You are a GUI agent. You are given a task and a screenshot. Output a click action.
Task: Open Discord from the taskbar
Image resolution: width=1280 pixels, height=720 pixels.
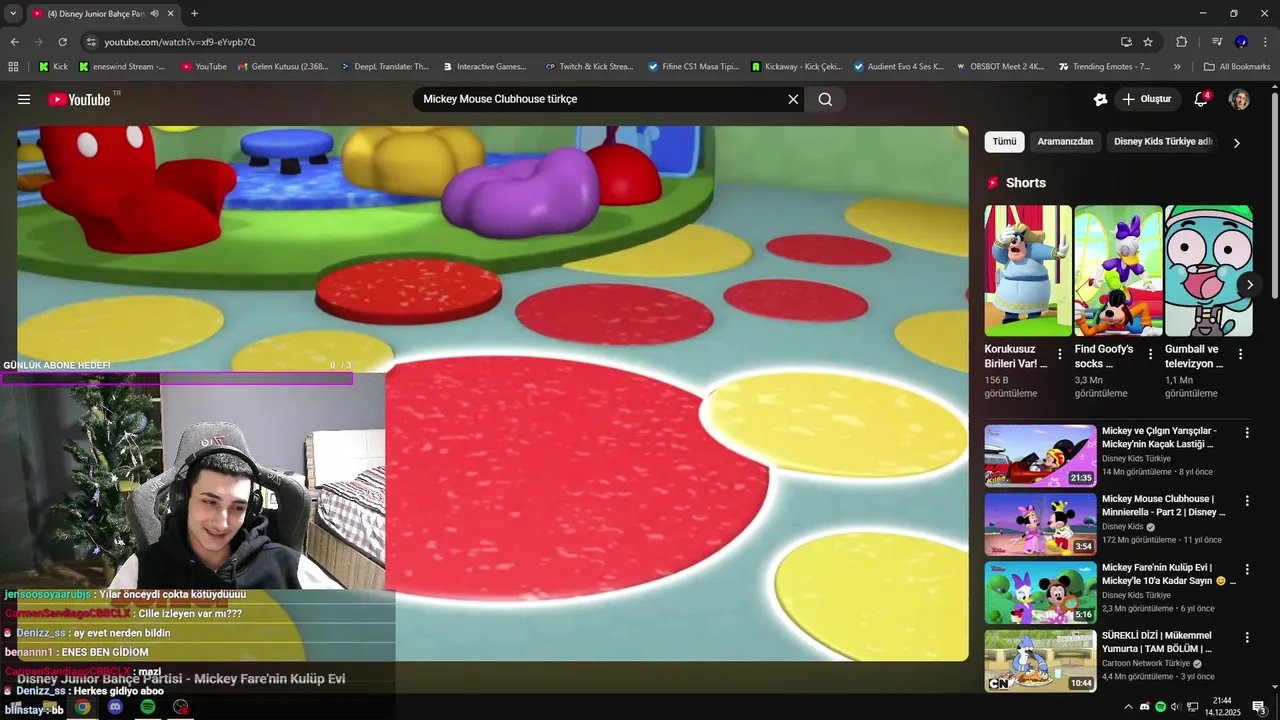(x=115, y=707)
